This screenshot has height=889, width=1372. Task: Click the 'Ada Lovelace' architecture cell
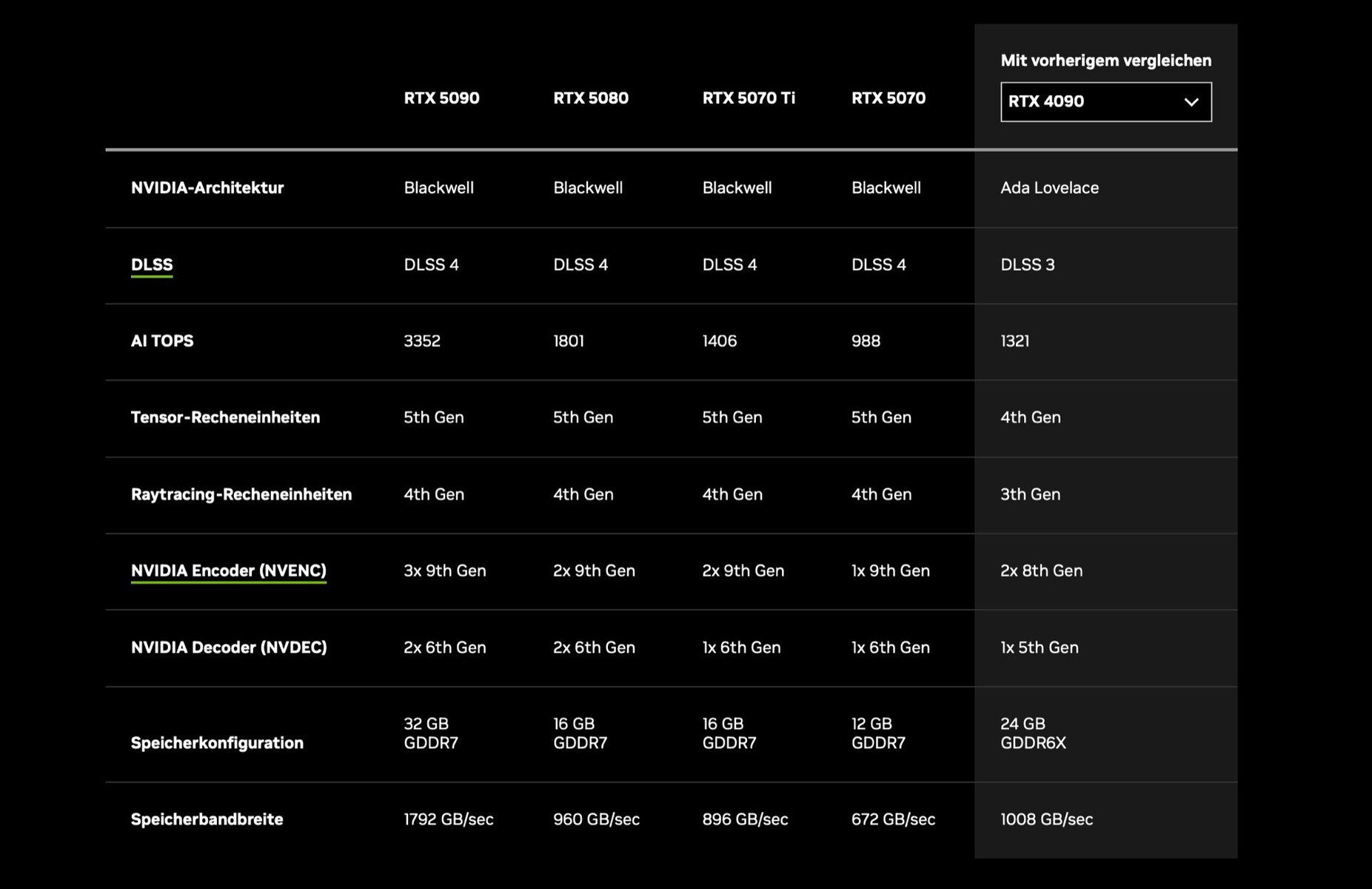[1049, 188]
